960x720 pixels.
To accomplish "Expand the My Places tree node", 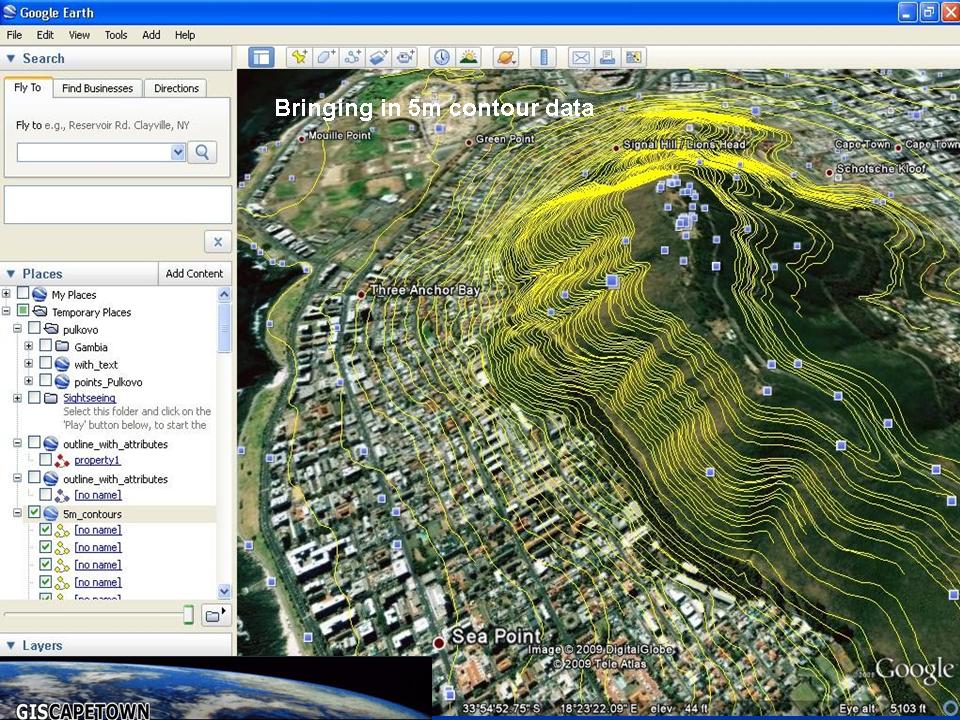I will pyautogui.click(x=6, y=294).
